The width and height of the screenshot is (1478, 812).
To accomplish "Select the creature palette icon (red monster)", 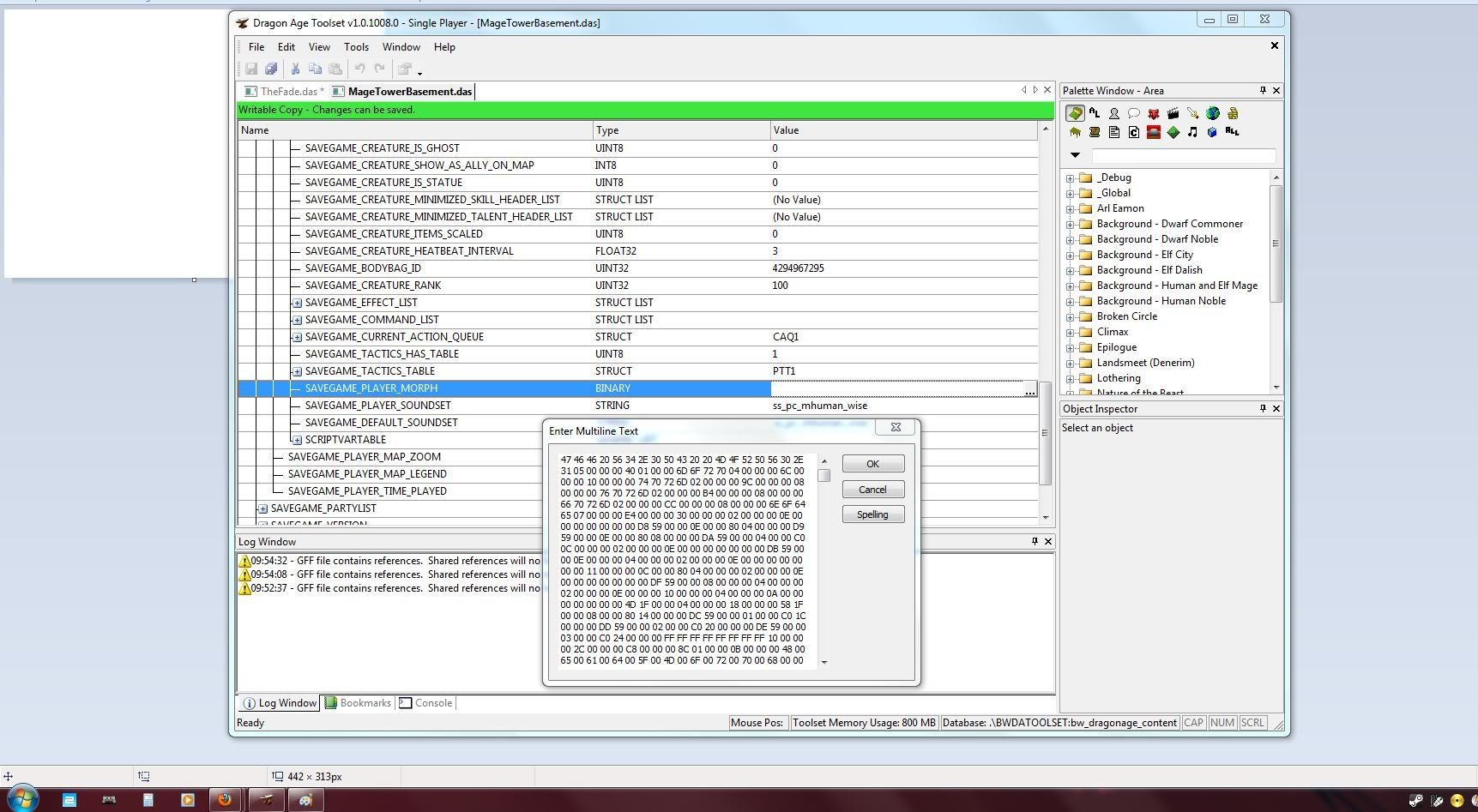I will tap(1153, 113).
